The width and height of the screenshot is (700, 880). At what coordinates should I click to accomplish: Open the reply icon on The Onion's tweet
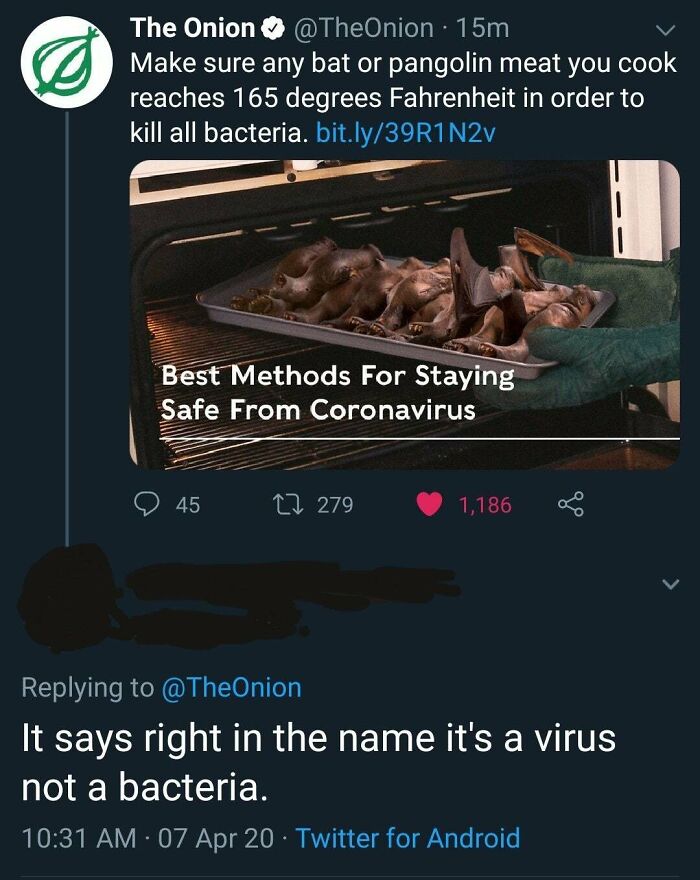pyautogui.click(x=146, y=506)
